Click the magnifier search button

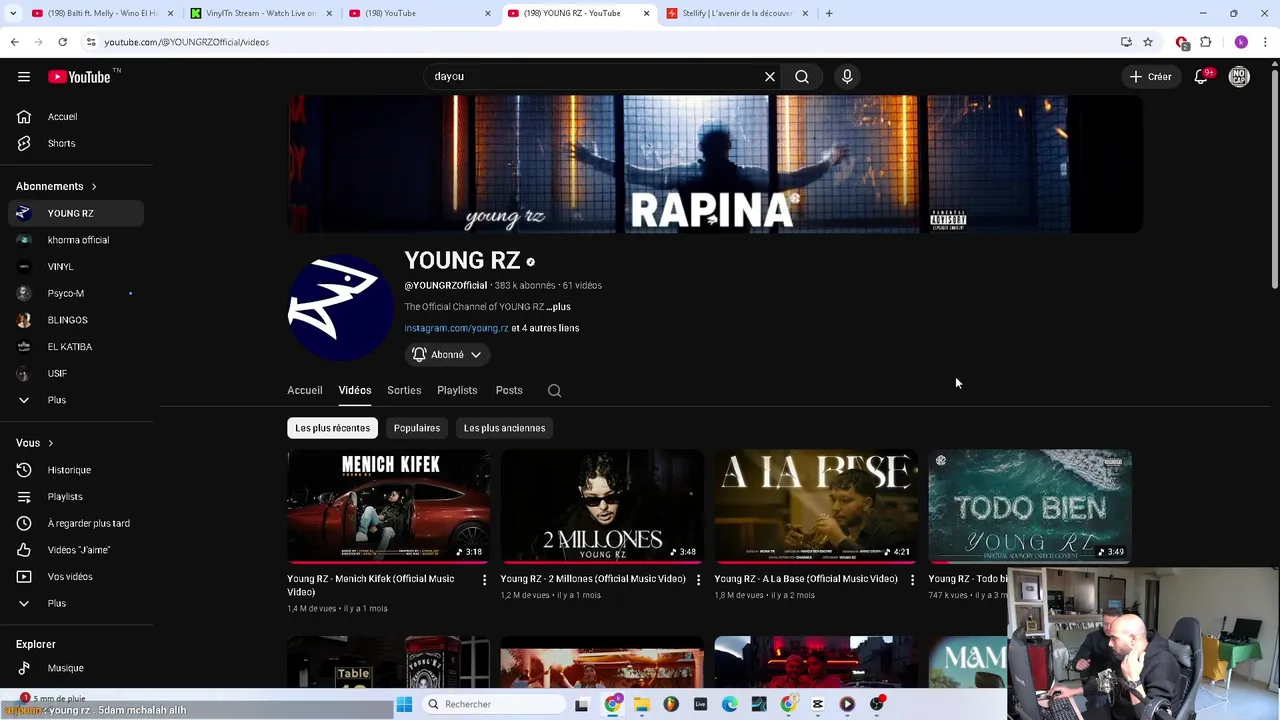(x=802, y=77)
